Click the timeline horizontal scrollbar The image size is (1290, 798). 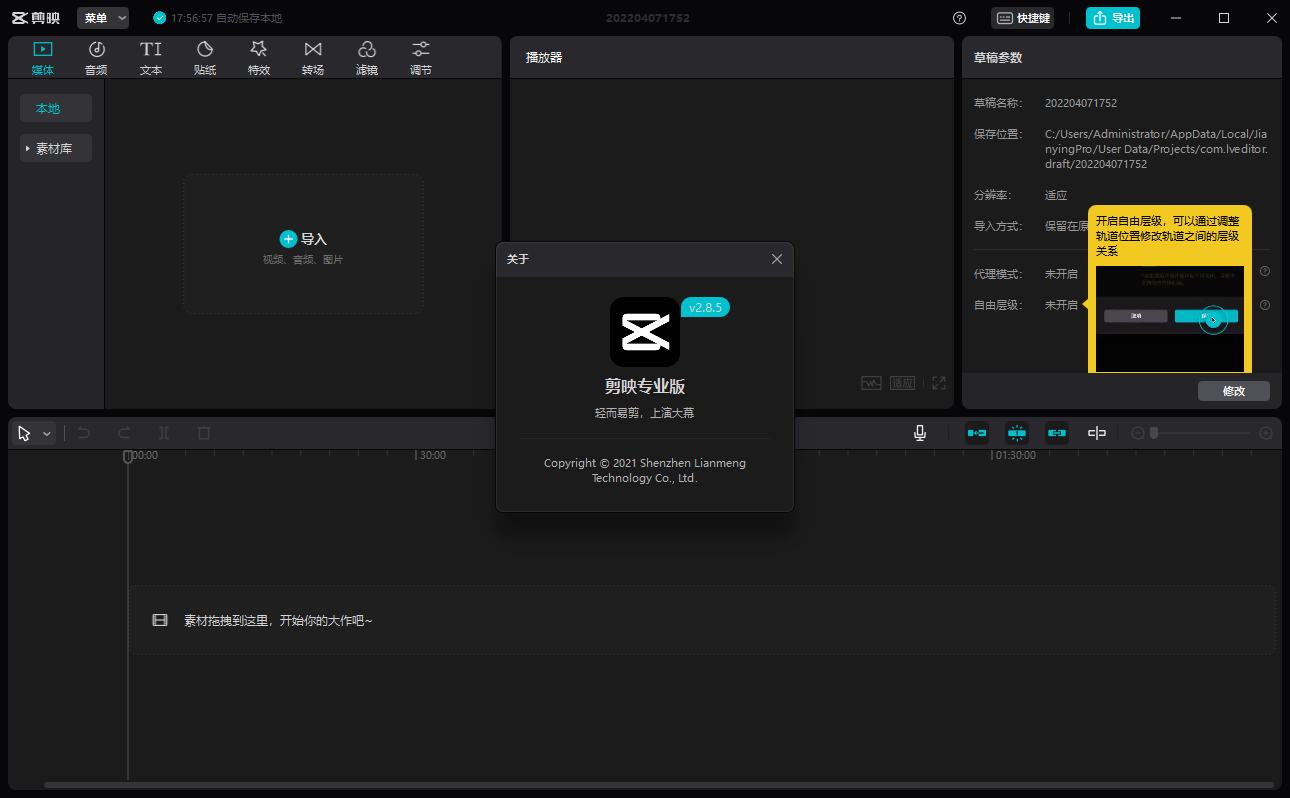tap(659, 785)
